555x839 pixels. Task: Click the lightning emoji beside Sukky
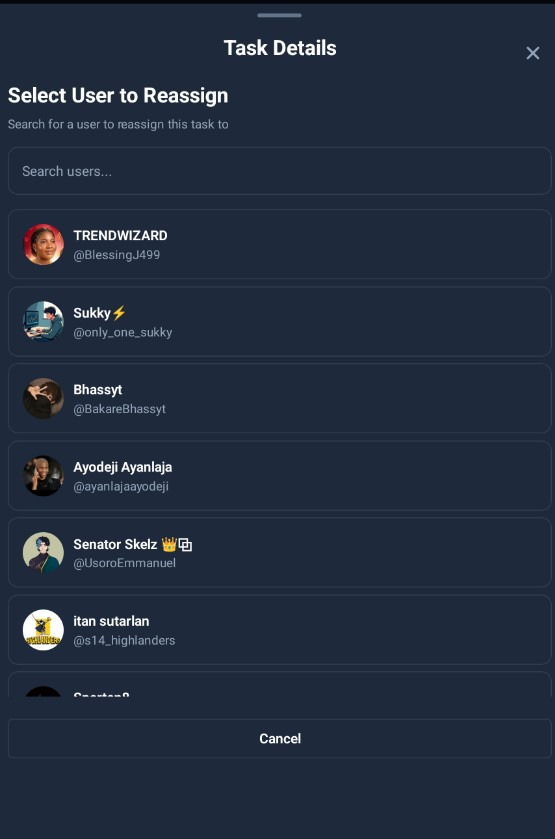click(x=119, y=312)
